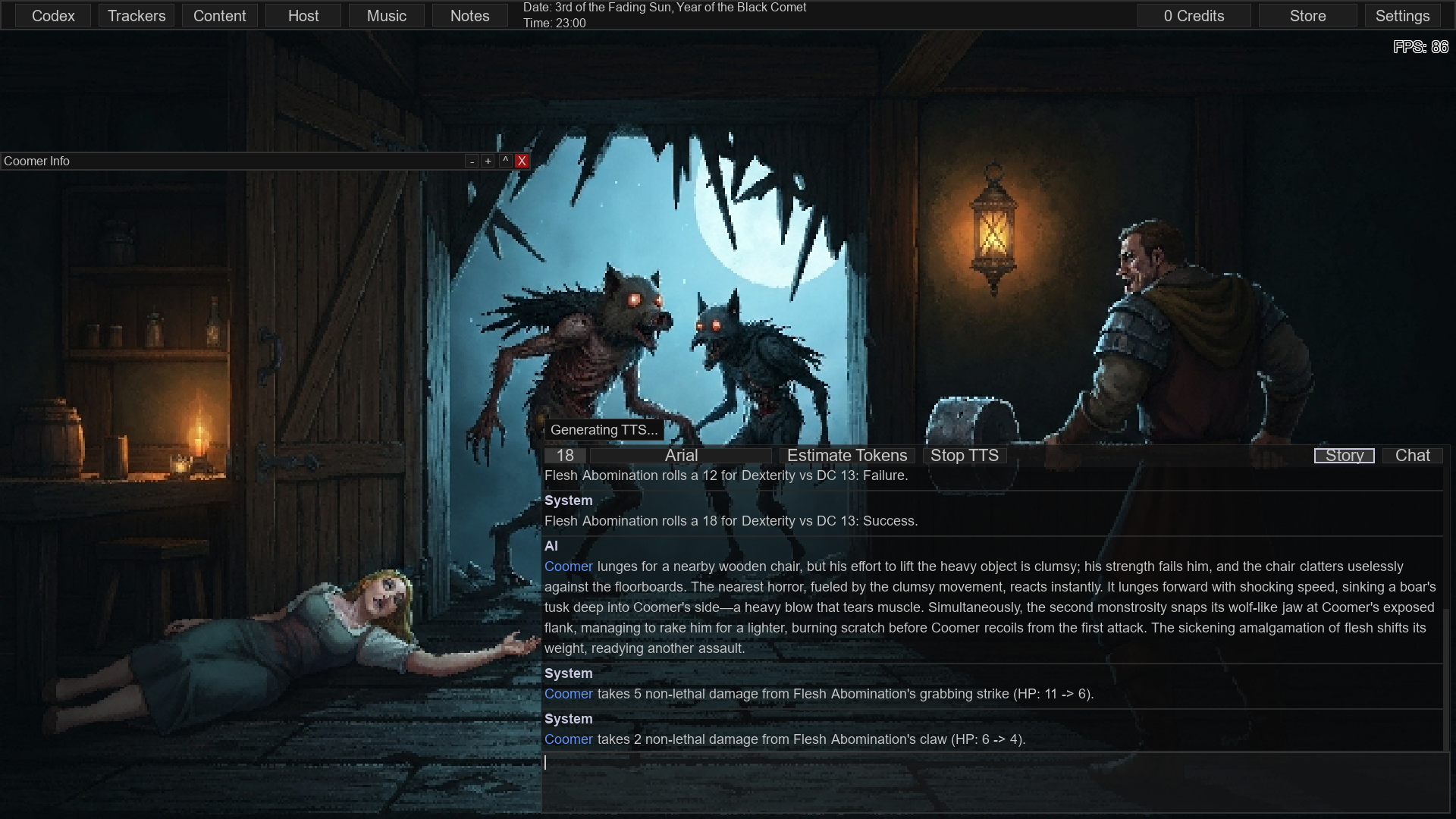The image size is (1456, 819).
Task: Switch to the Chat tab
Action: click(1412, 456)
